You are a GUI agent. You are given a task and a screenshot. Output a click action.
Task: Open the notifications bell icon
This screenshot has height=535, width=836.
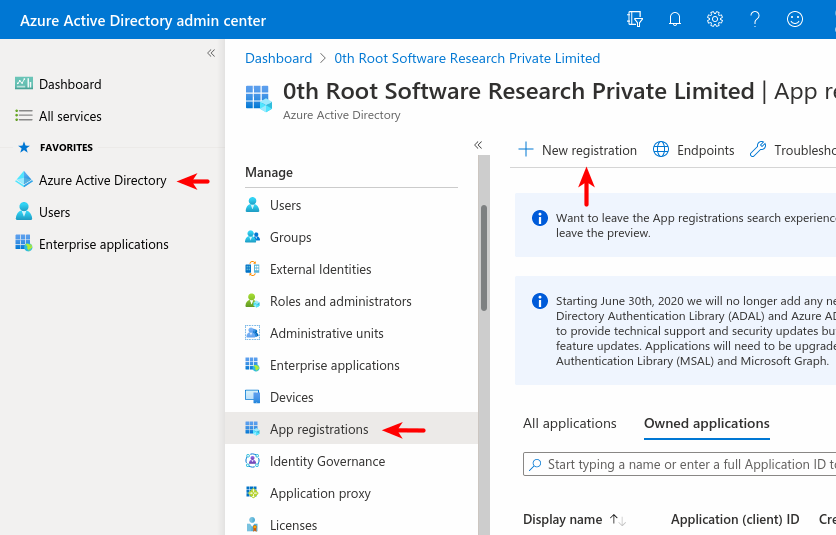tap(675, 19)
